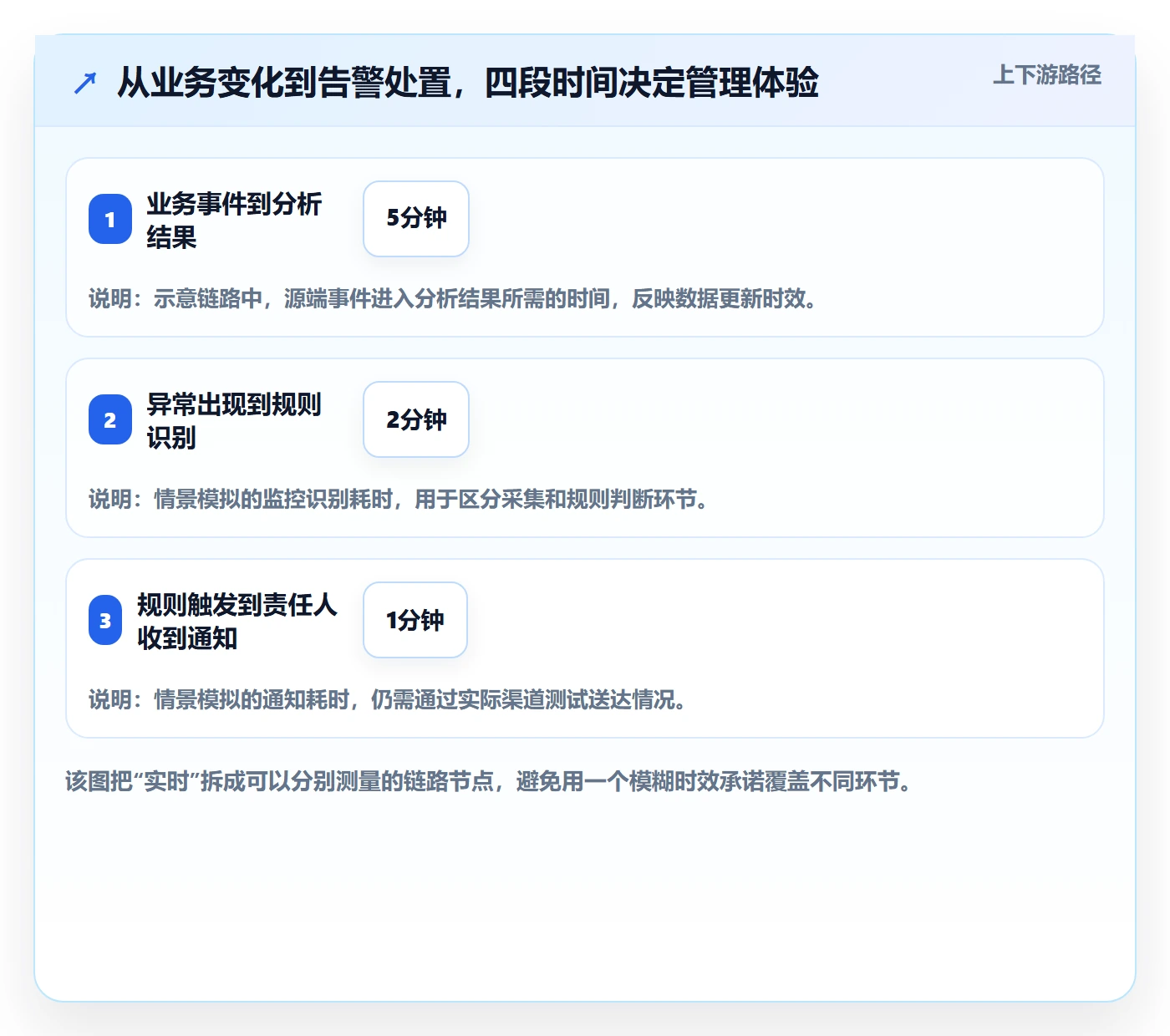This screenshot has width=1170, height=1036.
Task: Click the heading 异常出现到规则识别
Action: pos(234,420)
